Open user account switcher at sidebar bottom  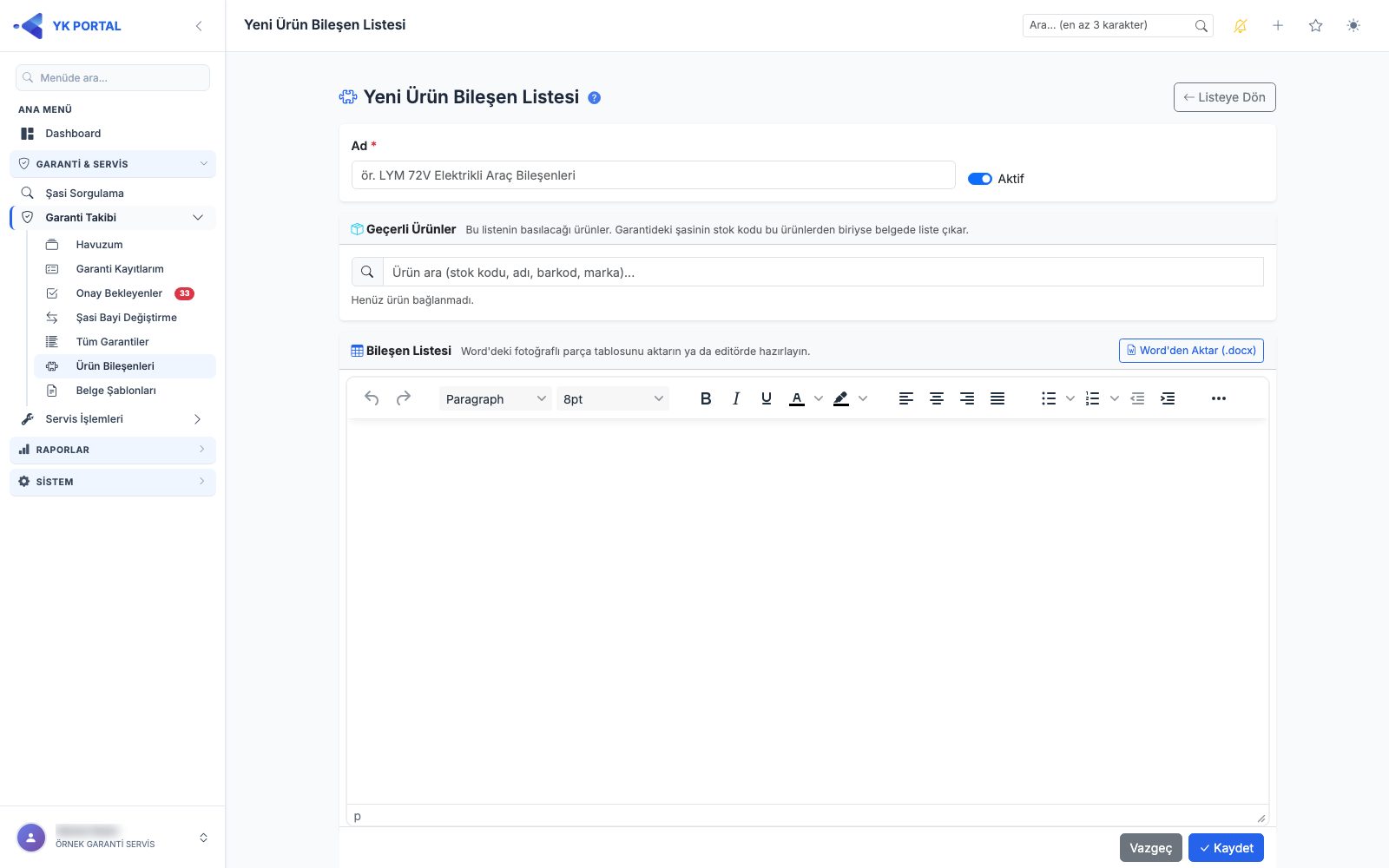[203, 838]
